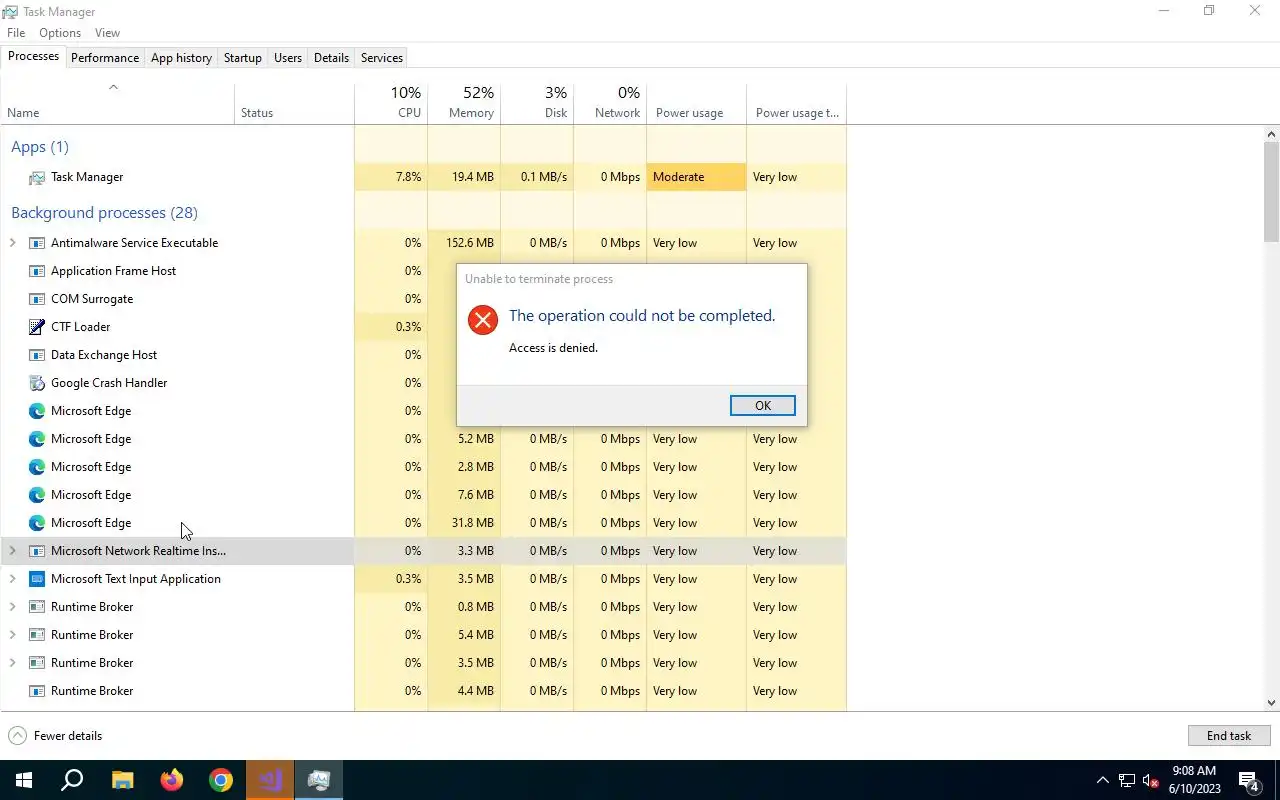
Task: Open Visual Studio from the taskbar
Action: tap(270, 780)
